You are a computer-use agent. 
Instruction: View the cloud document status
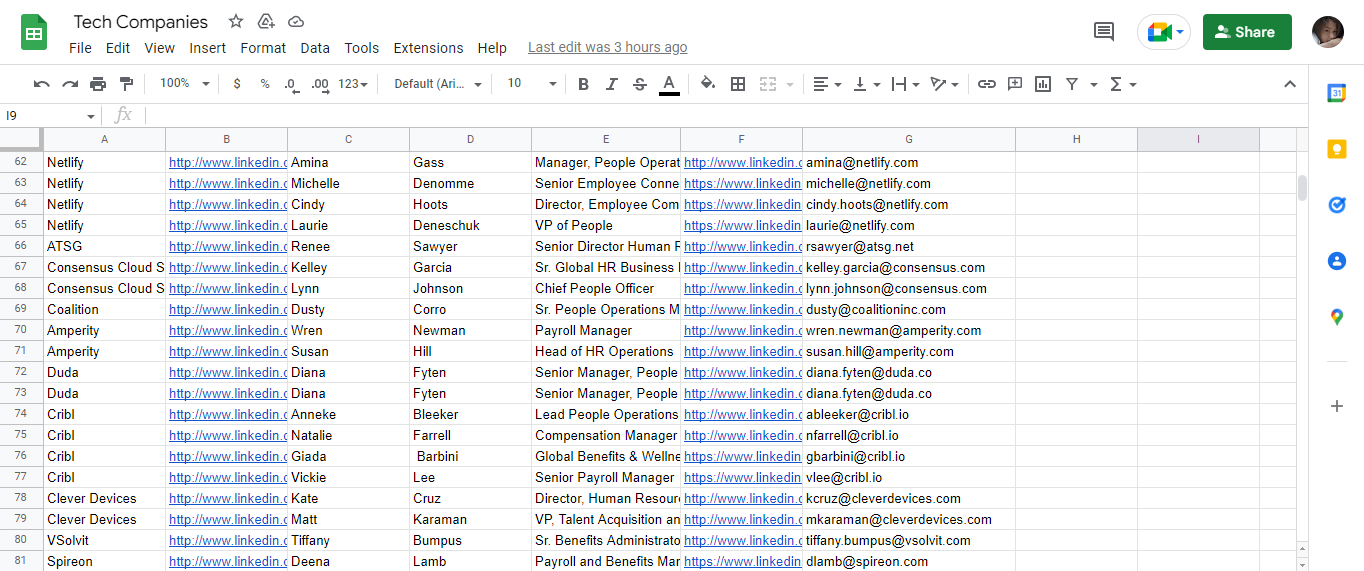coord(296,21)
